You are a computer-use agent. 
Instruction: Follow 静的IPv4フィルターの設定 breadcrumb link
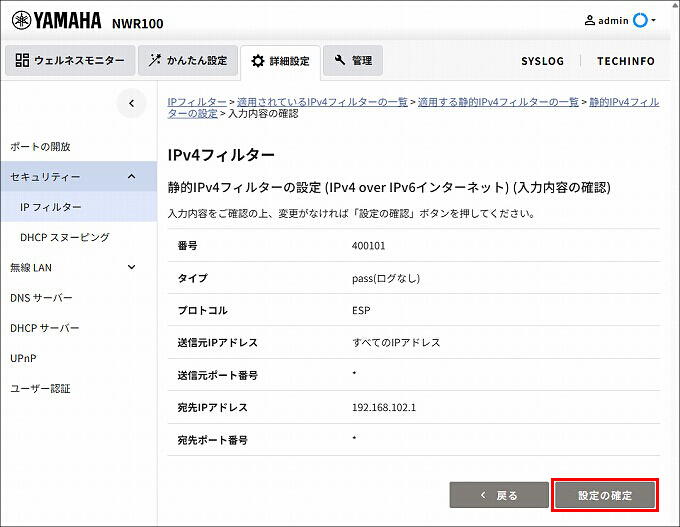pyautogui.click(x=624, y=102)
